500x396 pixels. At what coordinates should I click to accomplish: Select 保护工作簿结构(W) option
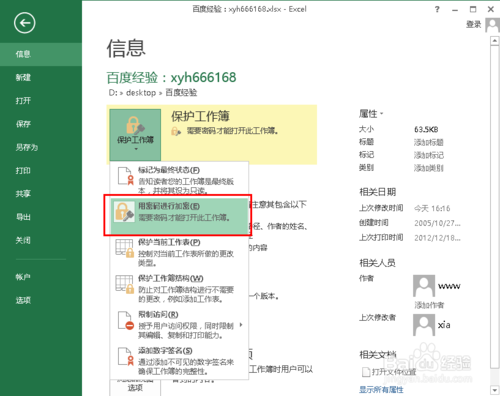(179, 288)
